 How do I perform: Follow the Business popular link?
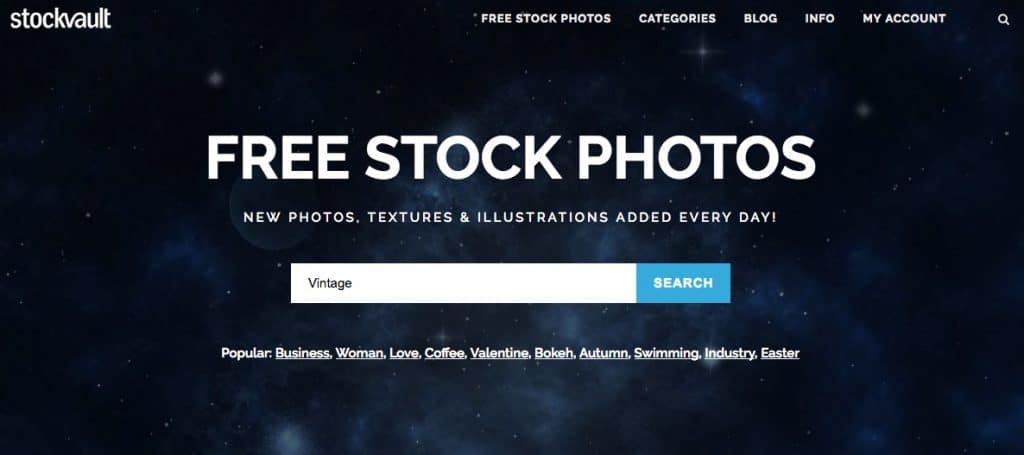302,353
